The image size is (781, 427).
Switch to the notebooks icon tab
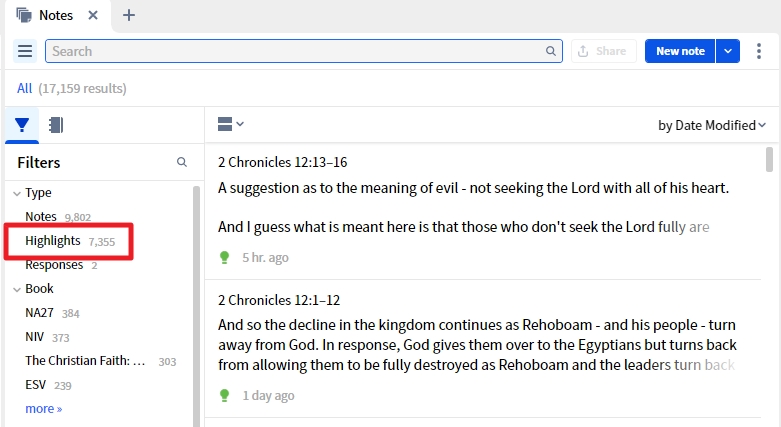click(x=56, y=125)
